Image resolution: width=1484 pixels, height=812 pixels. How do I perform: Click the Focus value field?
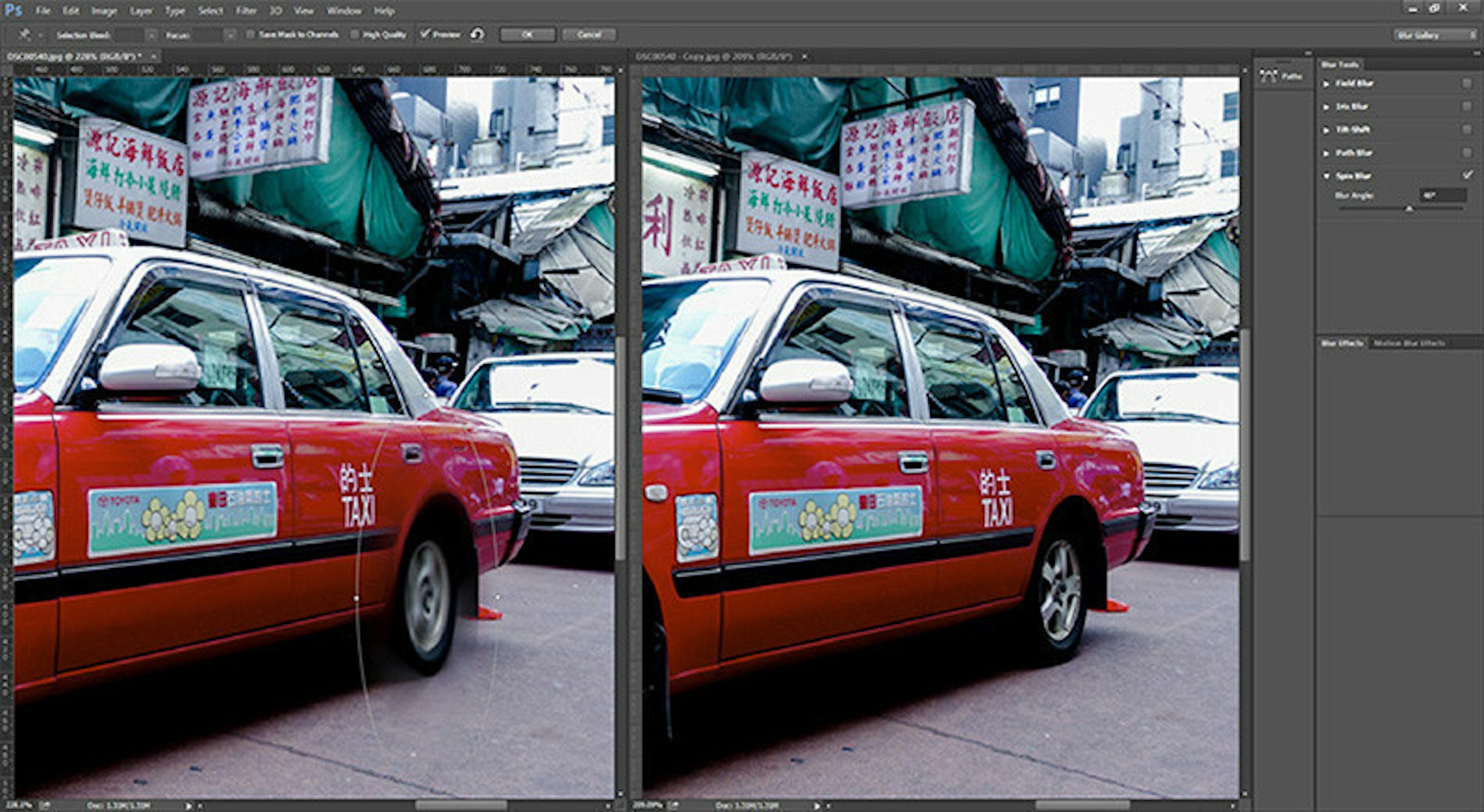point(208,35)
